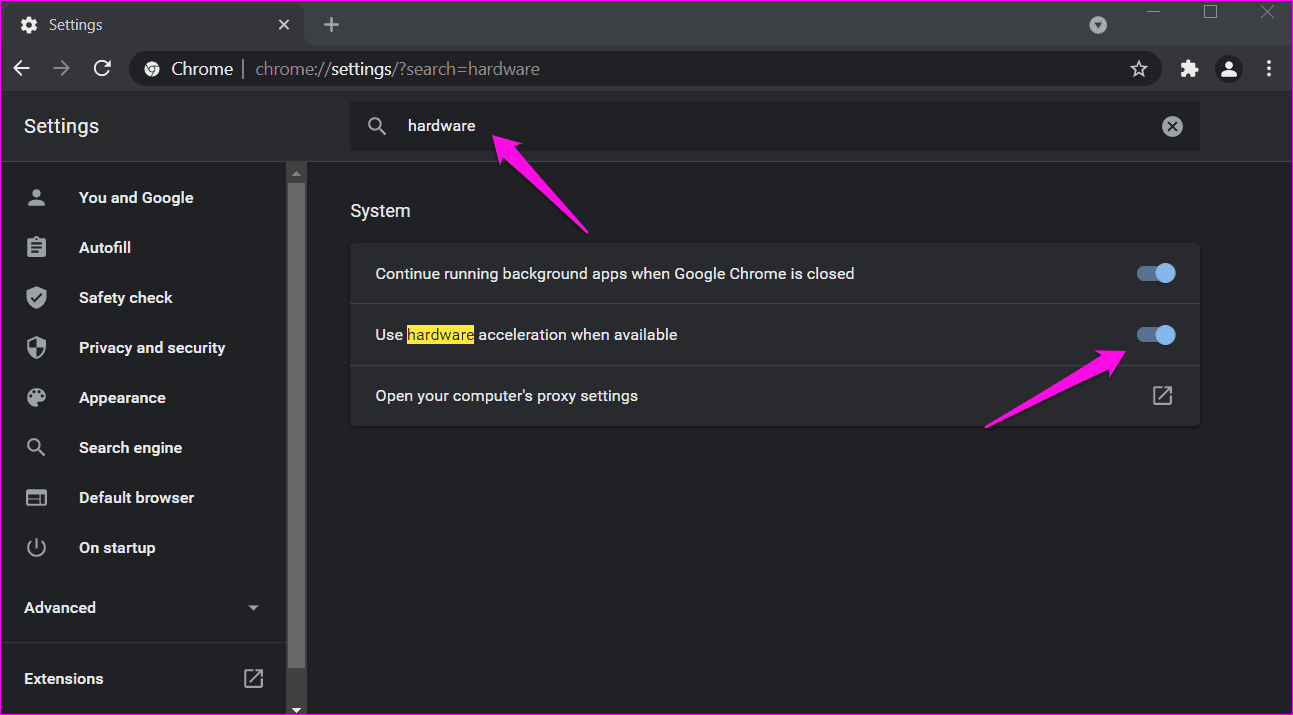Click the Settings tab title
This screenshot has width=1293, height=715.
(76, 25)
